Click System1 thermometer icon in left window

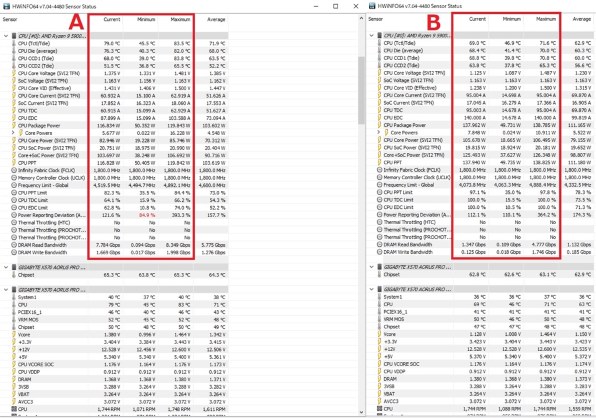pos(14,297)
